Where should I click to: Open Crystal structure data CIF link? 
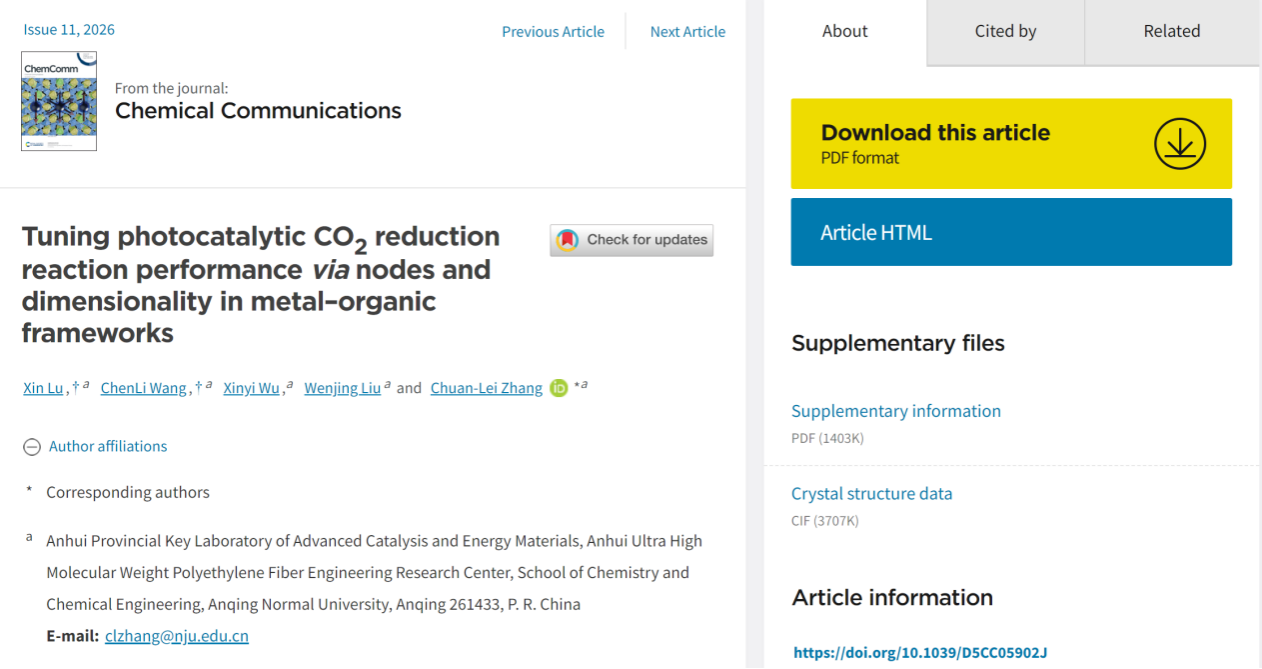[x=872, y=493]
